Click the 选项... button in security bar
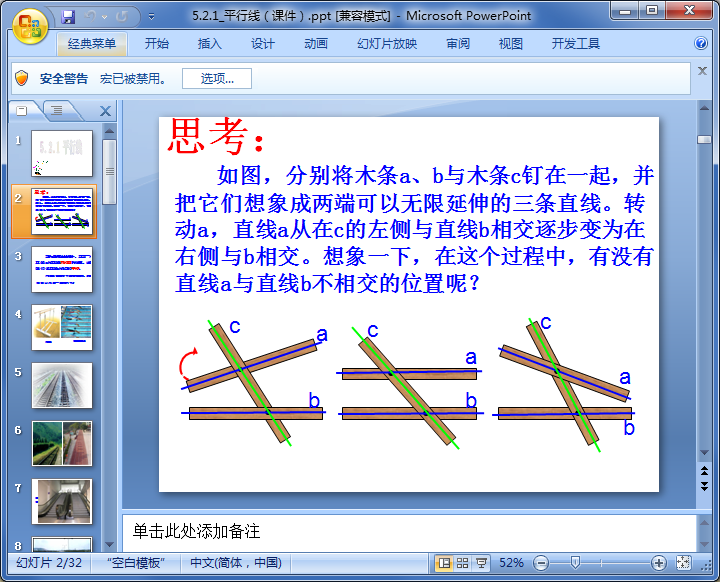 point(217,79)
